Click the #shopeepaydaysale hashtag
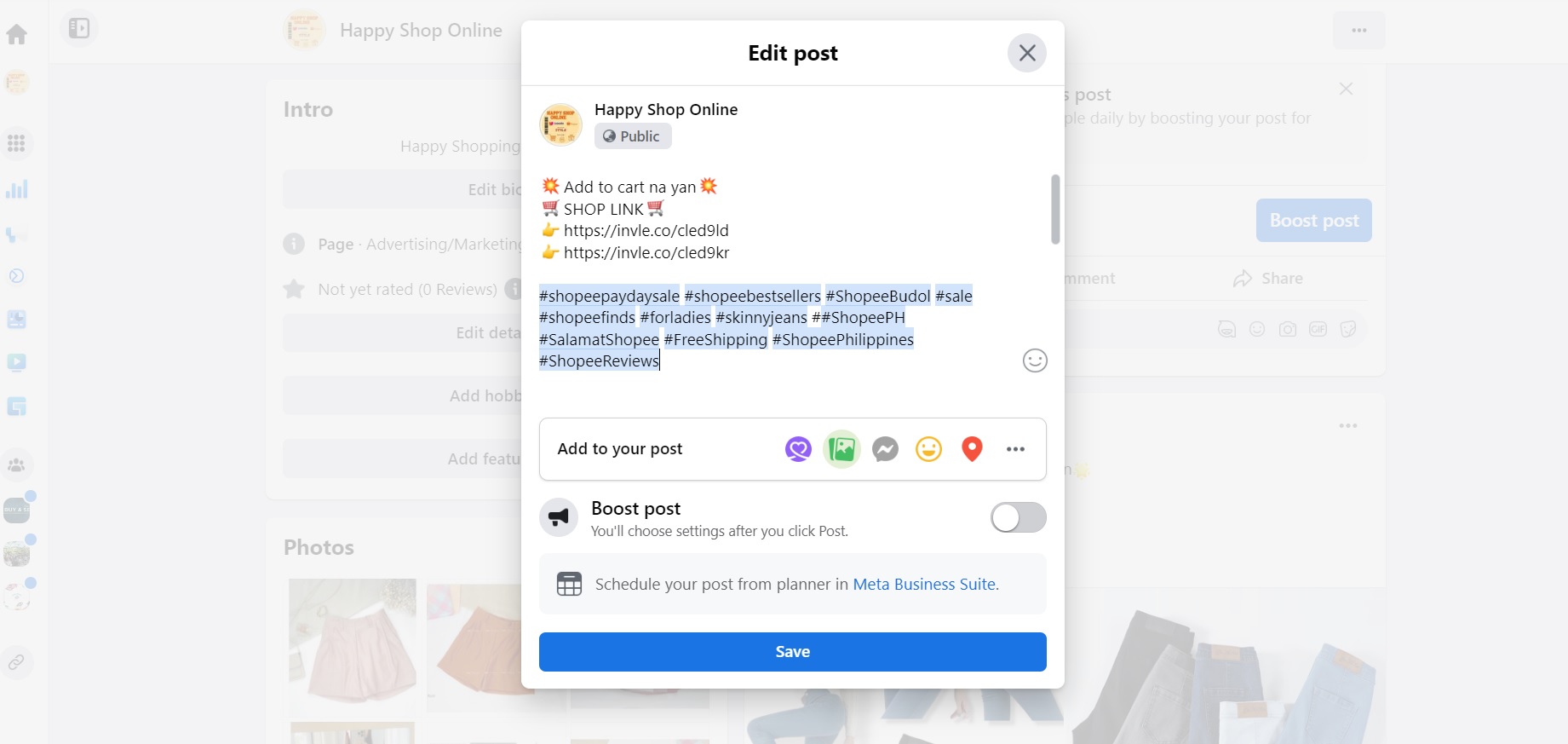Viewport: 1568px width, 744px height. tap(610, 296)
